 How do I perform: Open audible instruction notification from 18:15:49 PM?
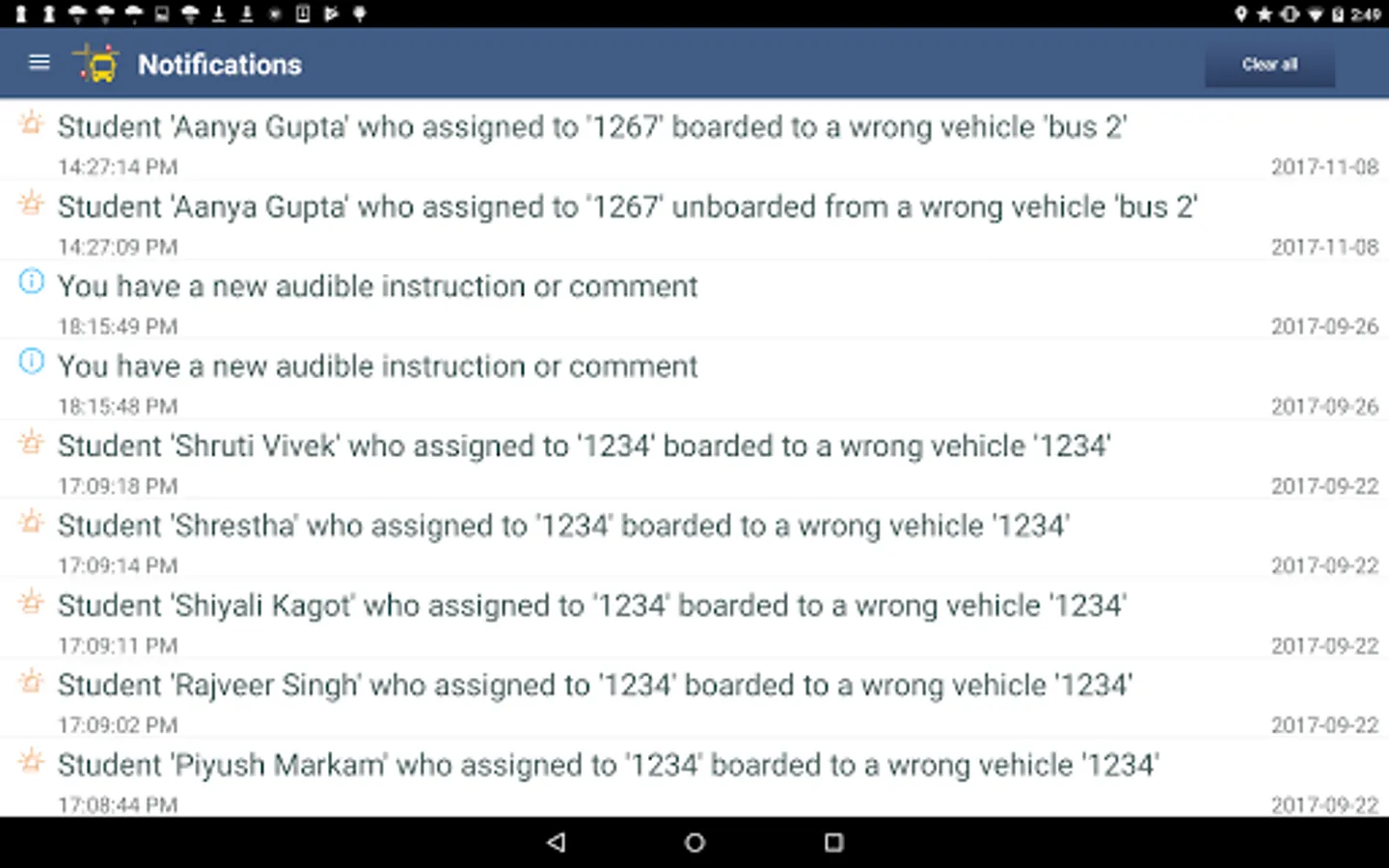point(694,300)
